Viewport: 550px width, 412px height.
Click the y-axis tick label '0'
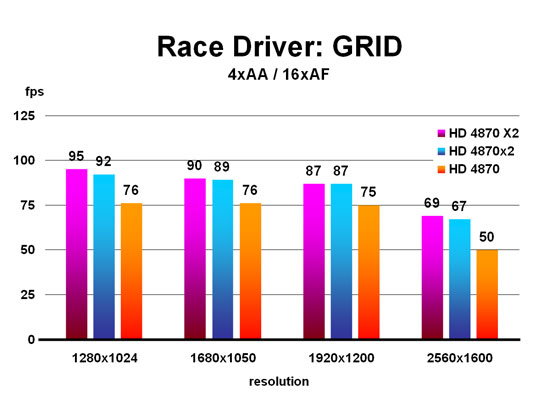click(32, 339)
